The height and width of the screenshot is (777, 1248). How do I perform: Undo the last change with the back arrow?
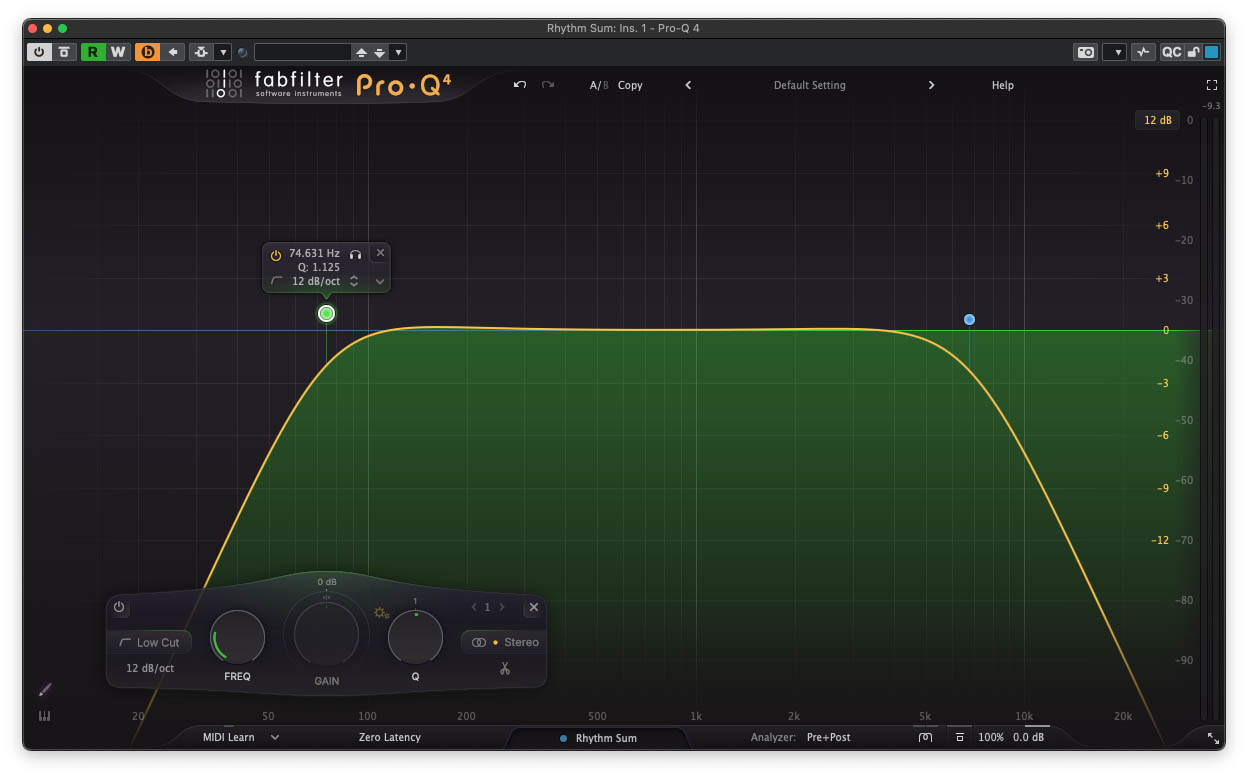coord(519,85)
